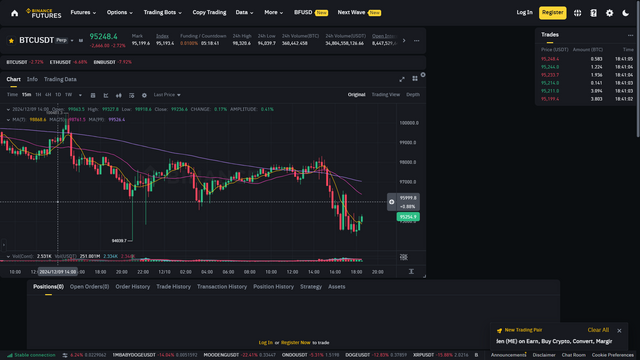640x360 pixels.
Task: Open the Trade History tab
Action: (173, 287)
